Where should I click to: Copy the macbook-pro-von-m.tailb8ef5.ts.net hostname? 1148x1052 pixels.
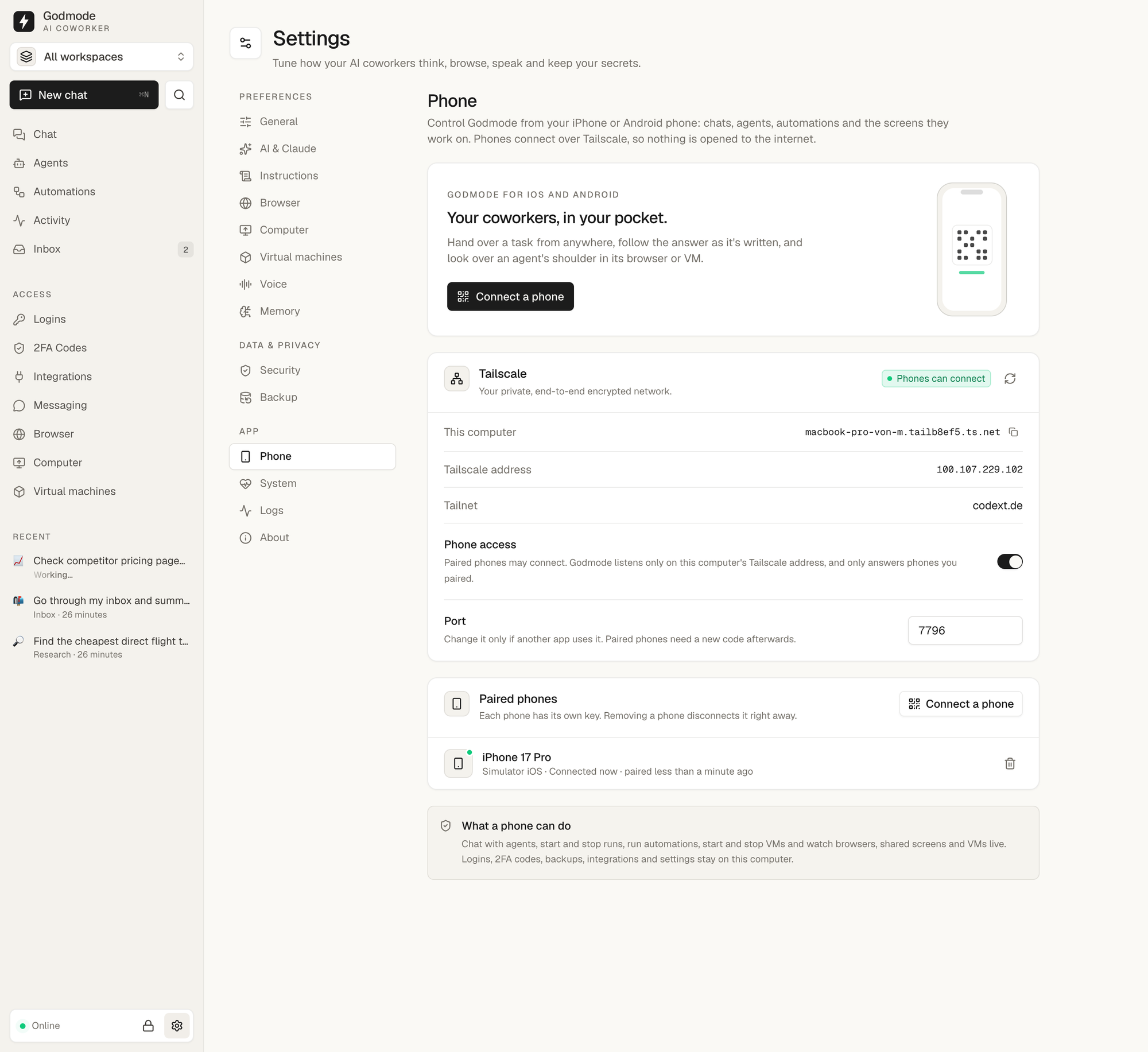(x=1014, y=432)
